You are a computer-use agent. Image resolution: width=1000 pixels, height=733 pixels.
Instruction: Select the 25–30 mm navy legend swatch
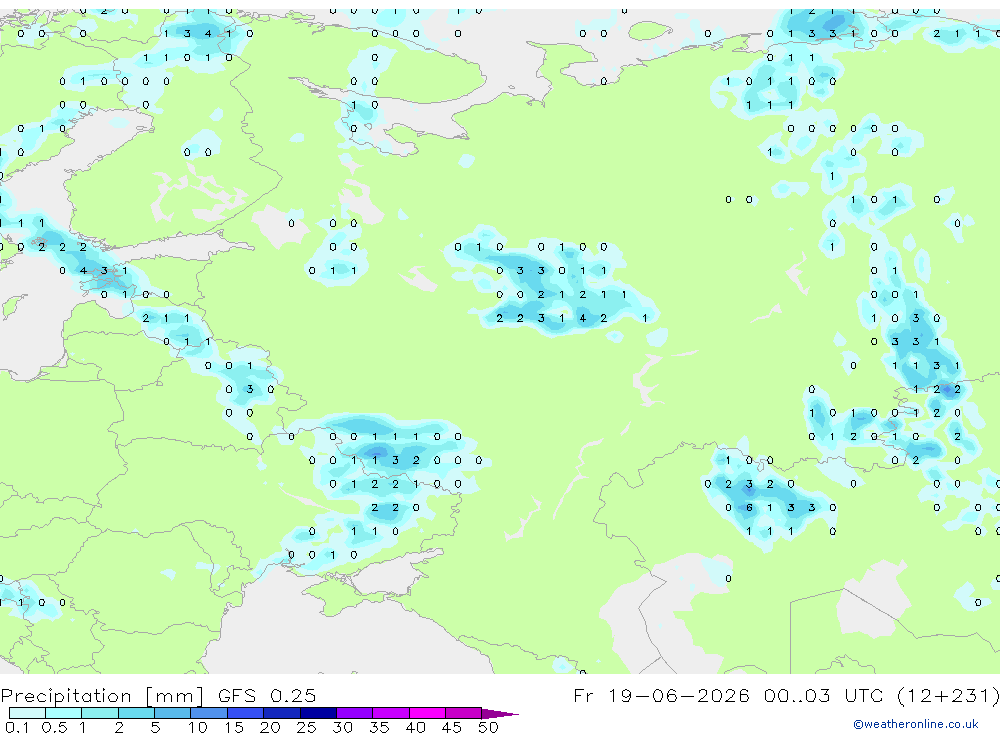tap(318, 713)
